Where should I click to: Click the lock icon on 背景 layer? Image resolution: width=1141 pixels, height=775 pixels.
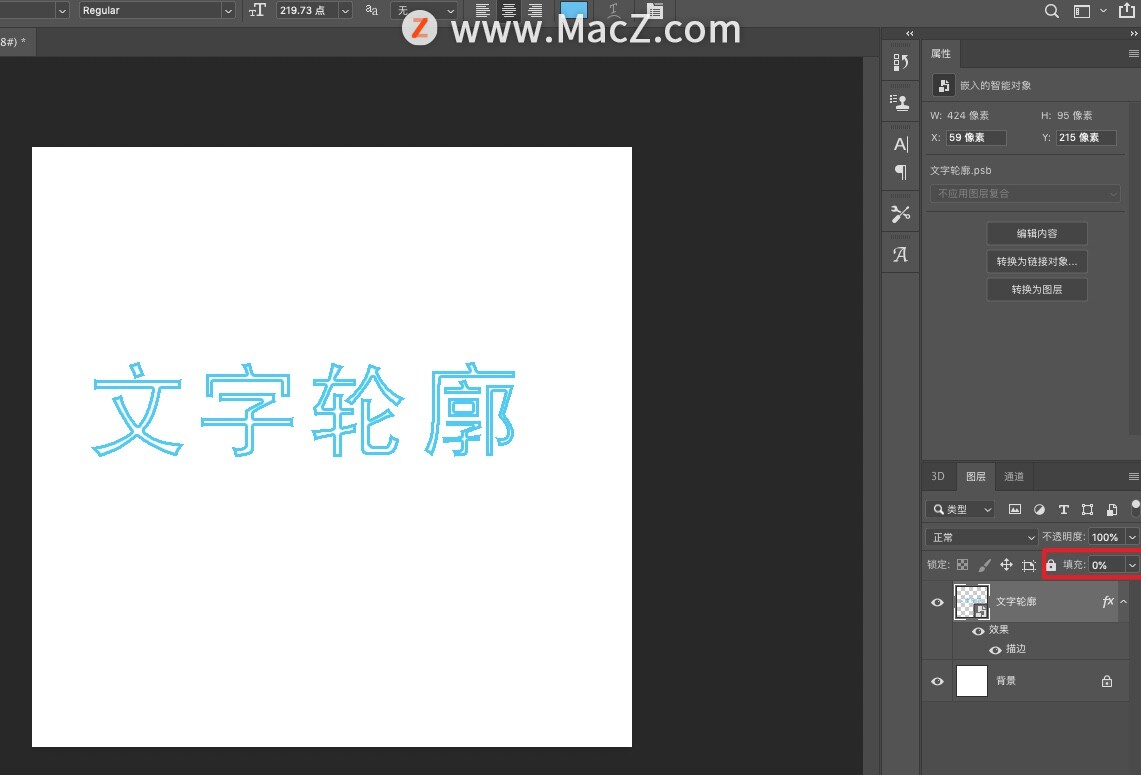1107,681
